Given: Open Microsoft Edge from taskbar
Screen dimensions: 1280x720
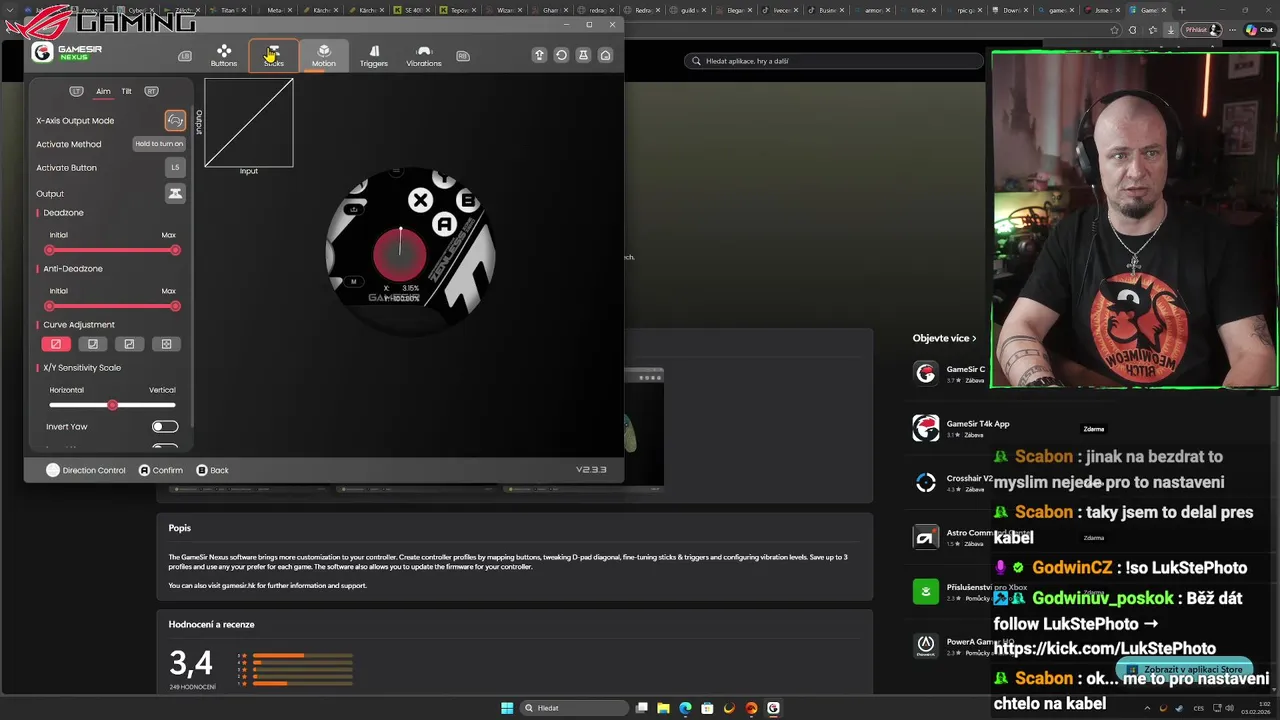Looking at the screenshot, I should (x=685, y=708).
